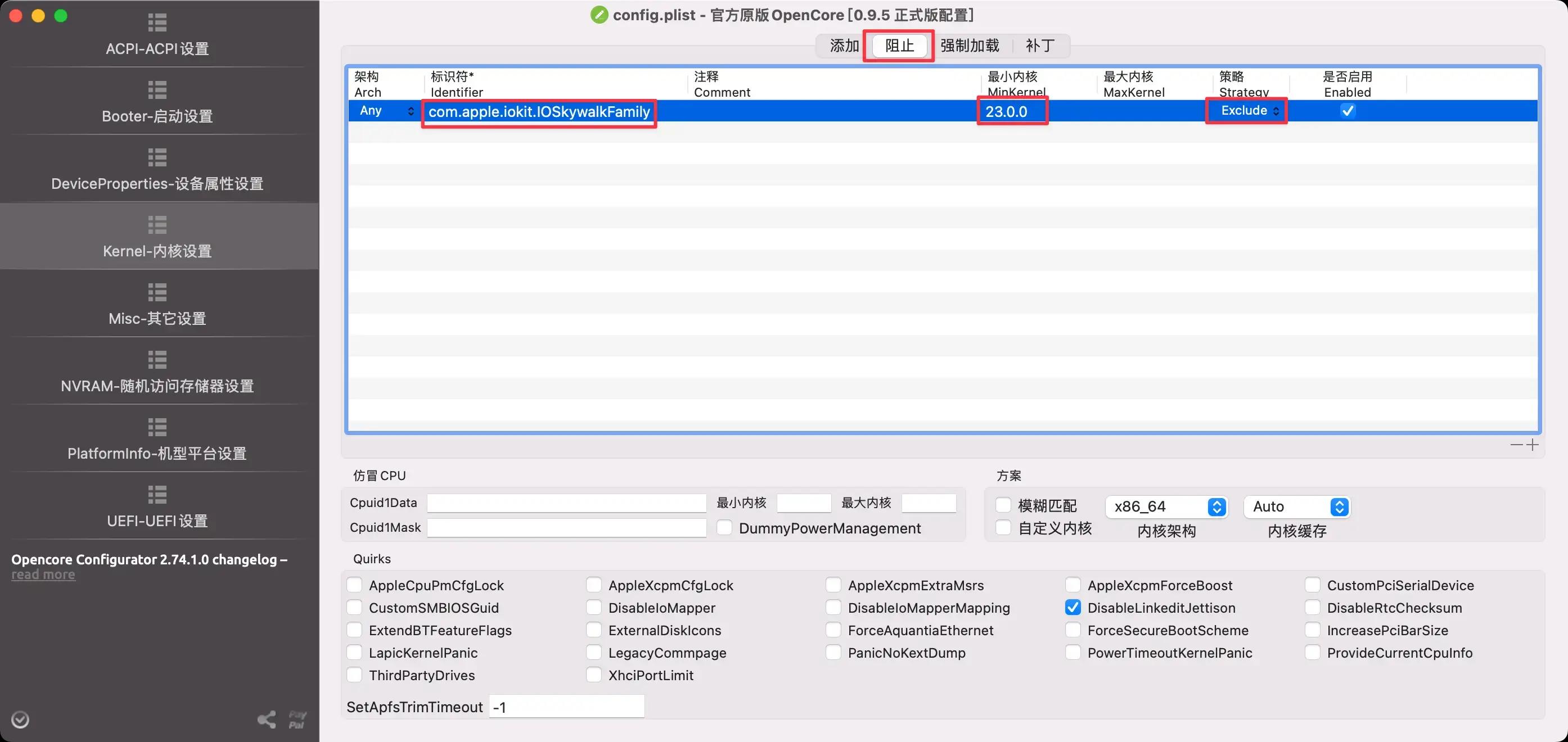Select the com.apple.iokit.IOSkywalkFamily identifier cell

point(539,112)
